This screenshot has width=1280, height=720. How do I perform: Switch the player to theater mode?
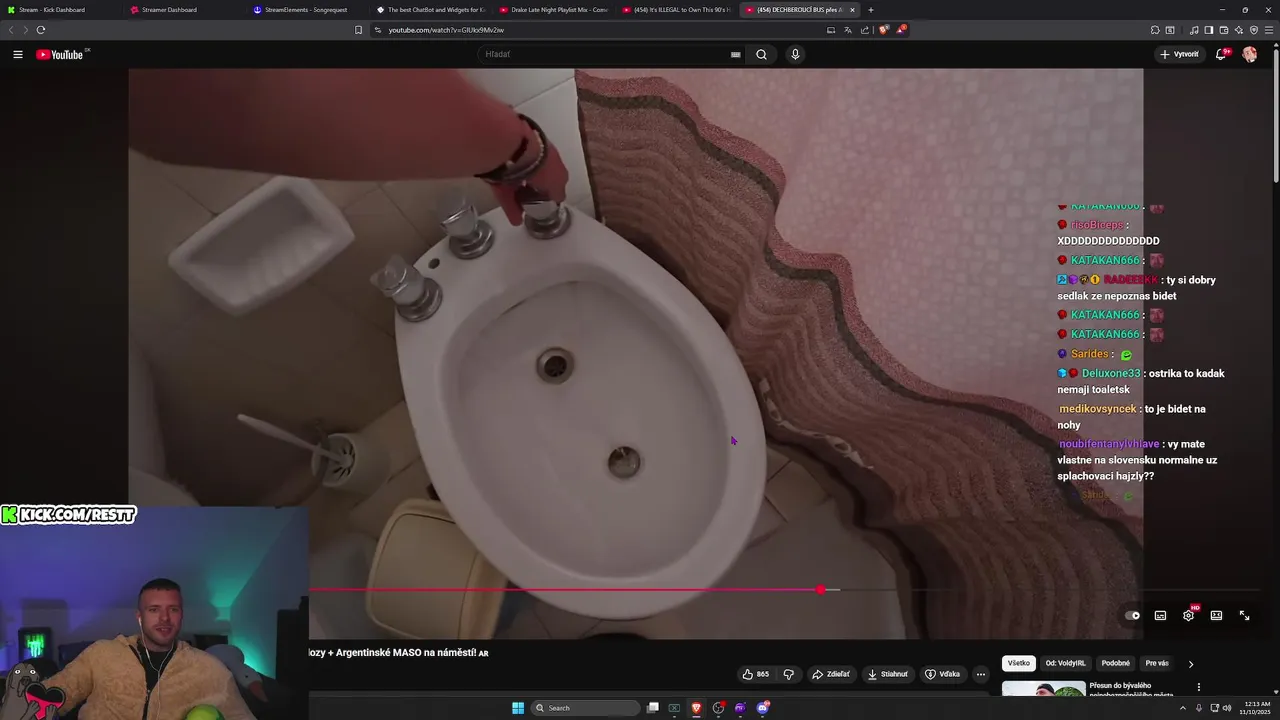pos(1216,615)
